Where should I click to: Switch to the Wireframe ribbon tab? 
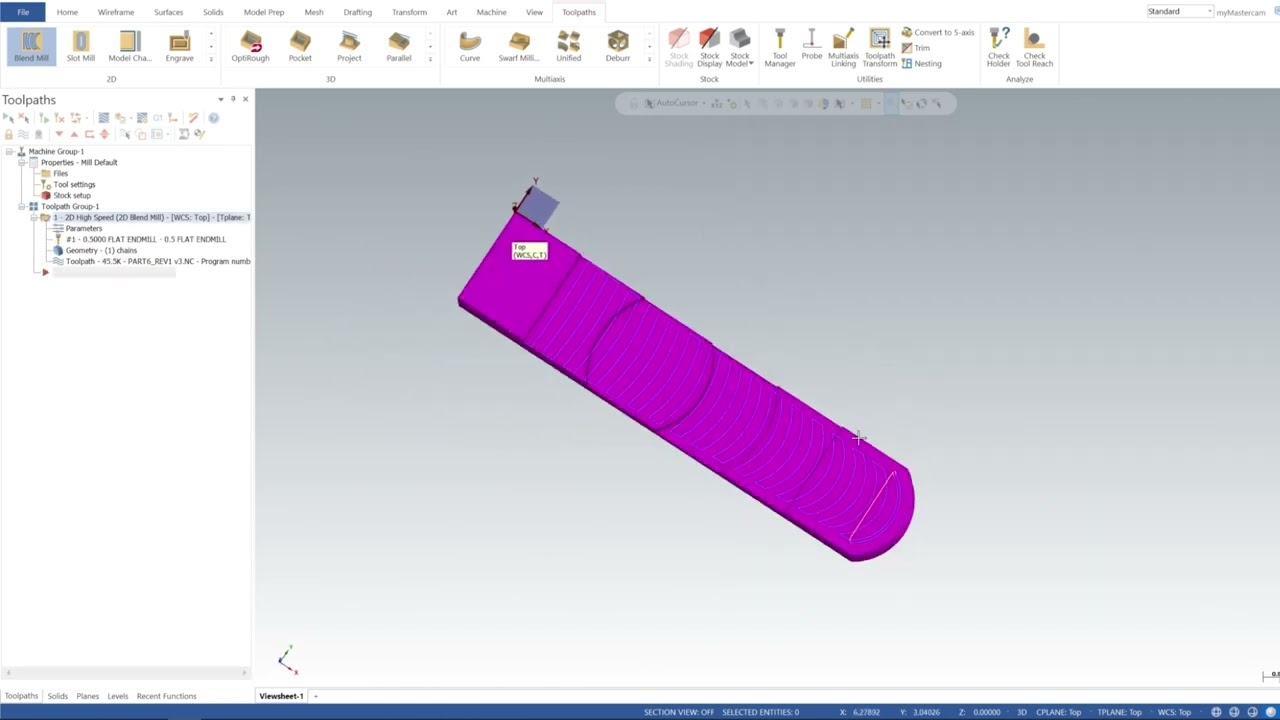[x=116, y=12]
